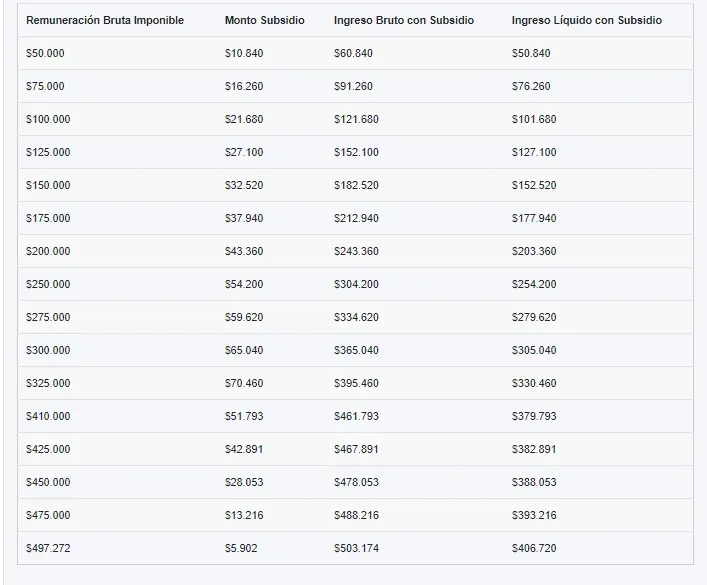Click the $10.840 subsidy amount cell
This screenshot has height=585, width=707.
click(244, 53)
